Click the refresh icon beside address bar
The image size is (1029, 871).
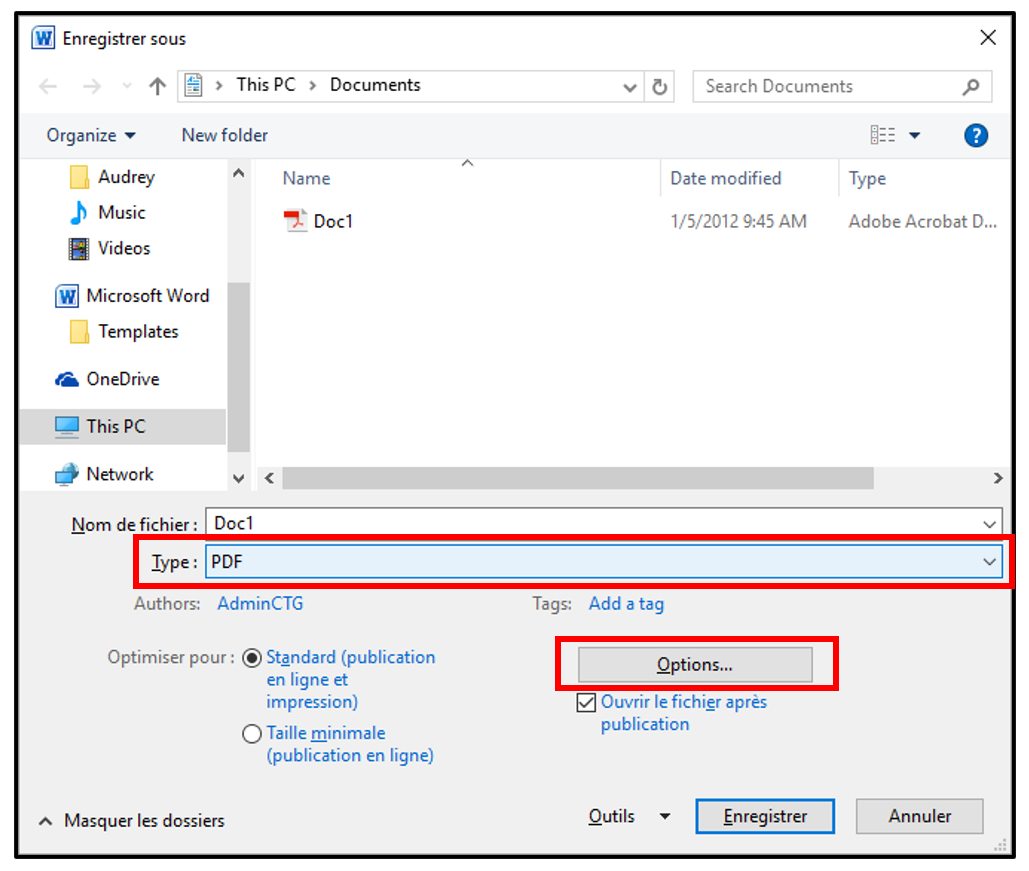(x=659, y=87)
